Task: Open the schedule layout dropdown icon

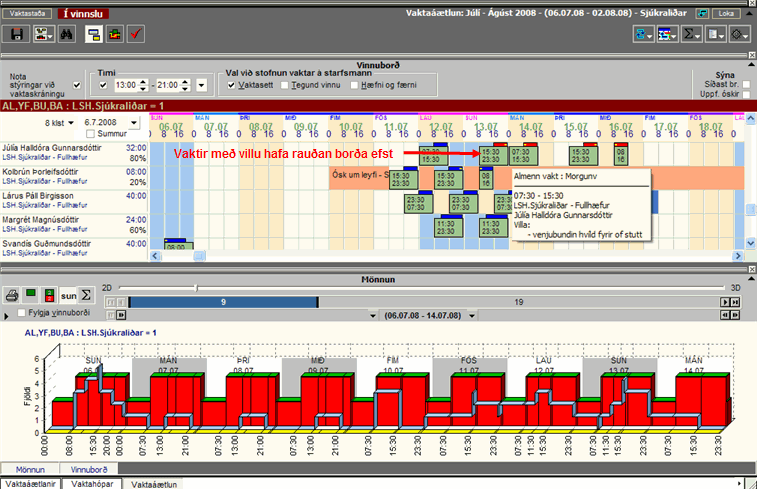Action: 43,34
